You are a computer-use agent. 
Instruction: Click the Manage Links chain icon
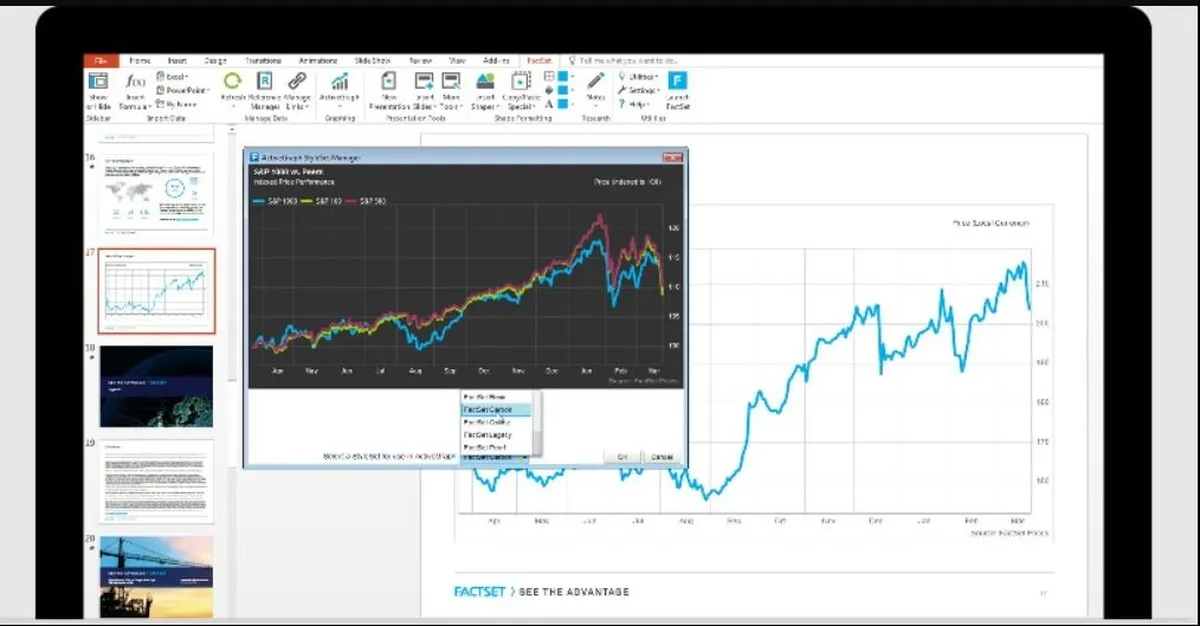tap(297, 81)
